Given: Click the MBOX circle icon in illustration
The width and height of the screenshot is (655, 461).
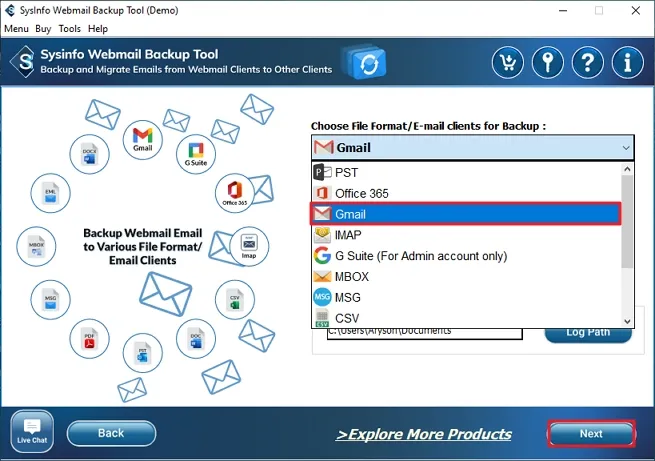Looking at the screenshot, I should point(36,246).
